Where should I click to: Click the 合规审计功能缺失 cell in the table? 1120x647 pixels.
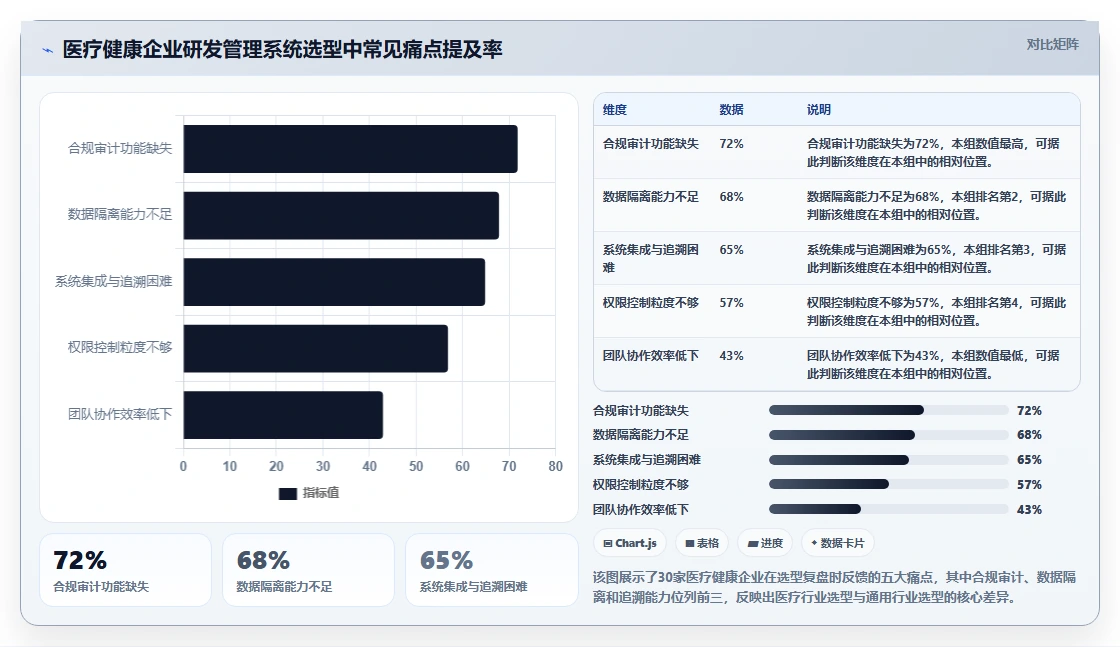[651, 144]
